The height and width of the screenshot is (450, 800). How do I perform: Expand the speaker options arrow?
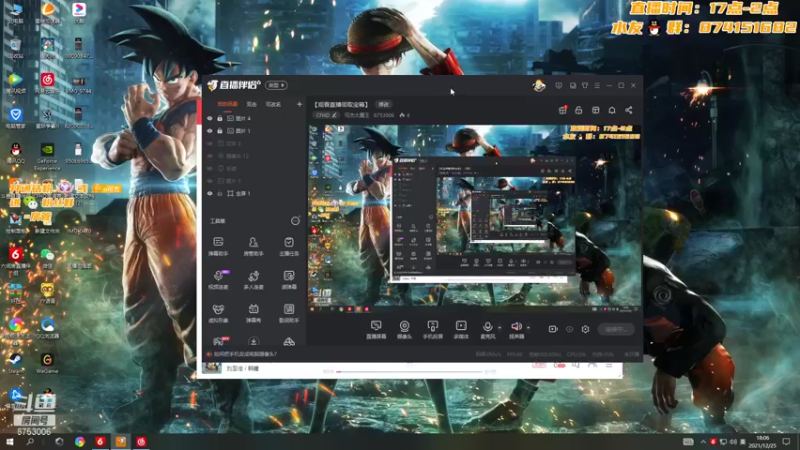click(528, 328)
